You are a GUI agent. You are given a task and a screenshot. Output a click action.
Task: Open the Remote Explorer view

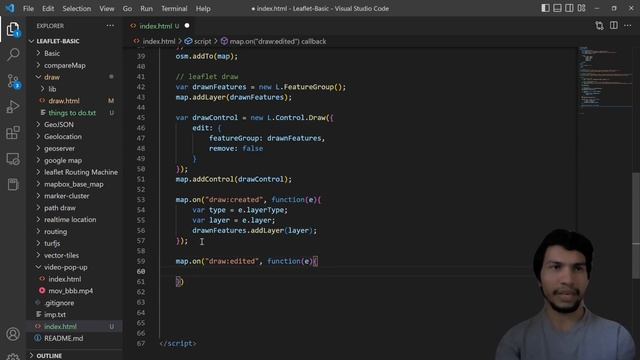coord(13,159)
